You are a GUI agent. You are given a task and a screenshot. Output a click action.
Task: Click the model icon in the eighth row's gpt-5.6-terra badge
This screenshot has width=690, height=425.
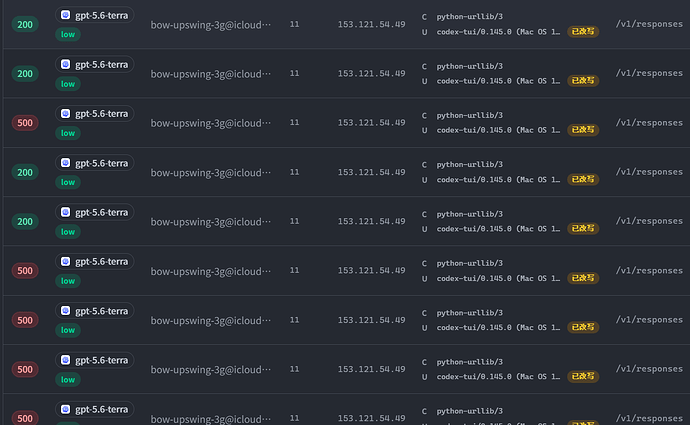tap(66, 360)
